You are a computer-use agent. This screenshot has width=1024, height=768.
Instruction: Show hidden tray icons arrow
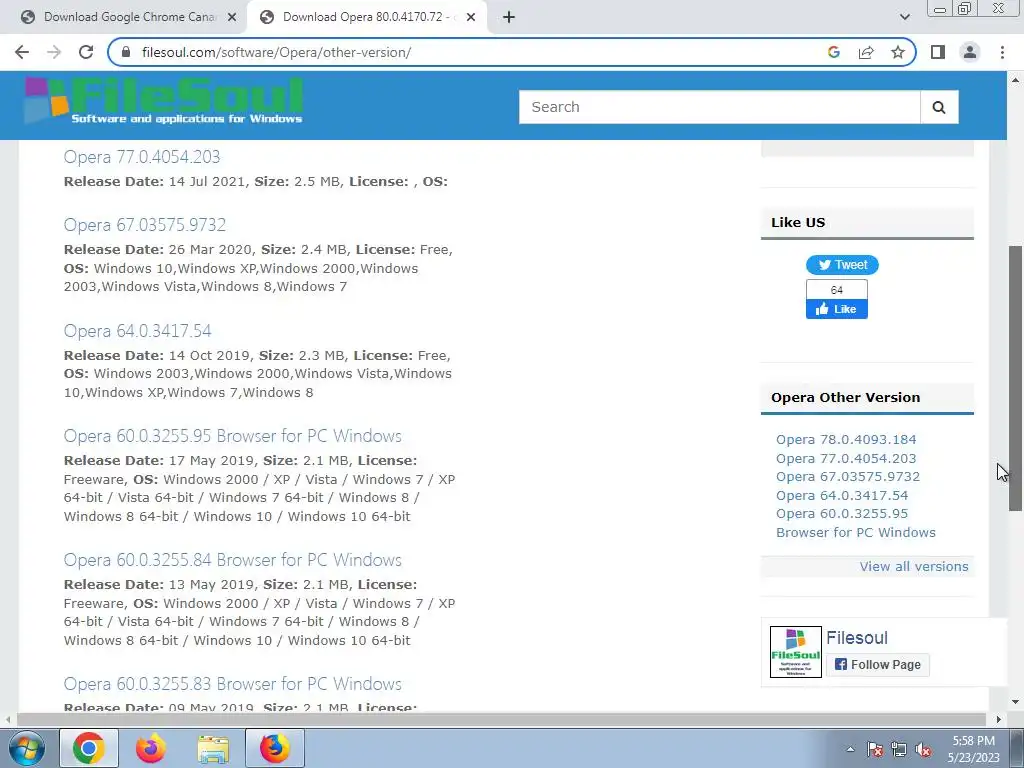(x=850, y=749)
